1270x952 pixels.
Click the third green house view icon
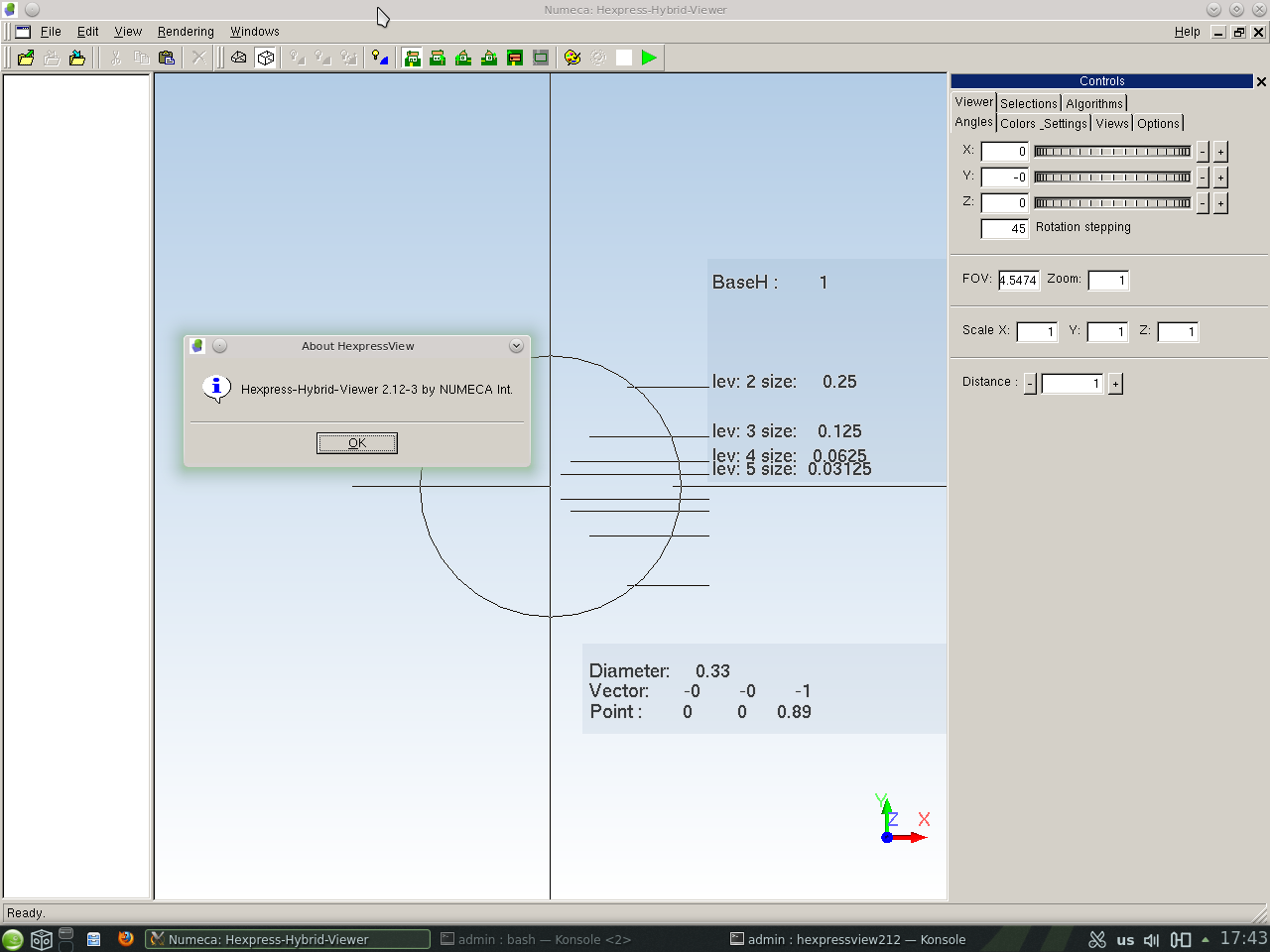[463, 58]
